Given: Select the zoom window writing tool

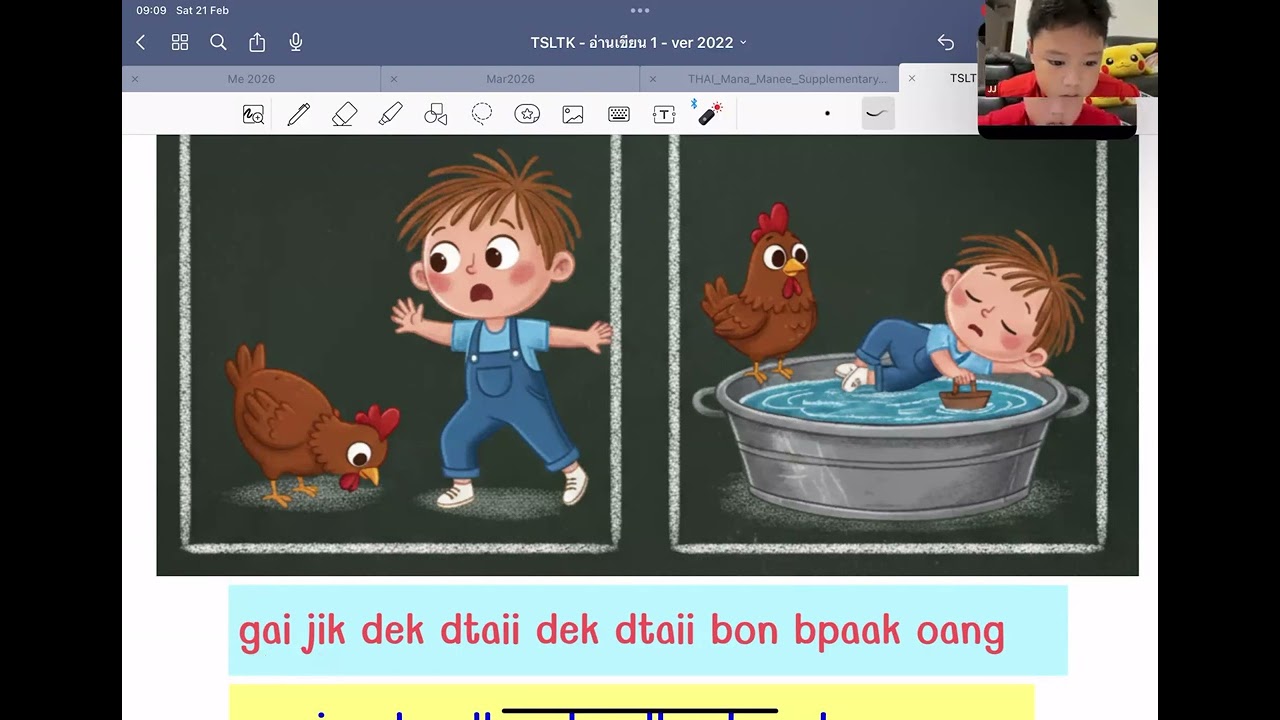Looking at the screenshot, I should coord(253,114).
